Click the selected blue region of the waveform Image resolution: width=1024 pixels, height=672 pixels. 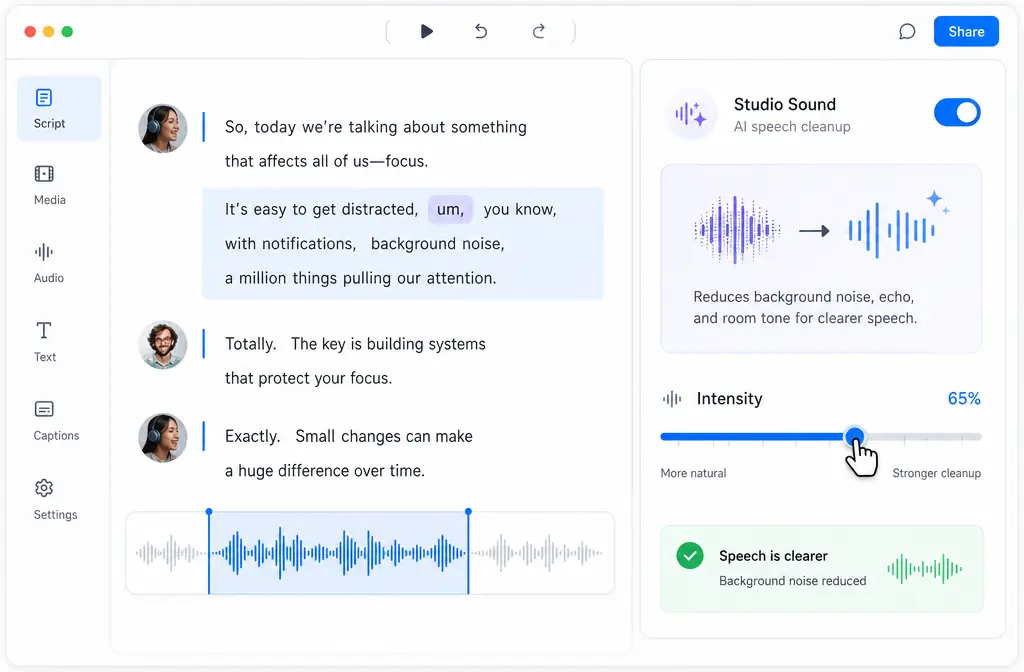coord(338,553)
